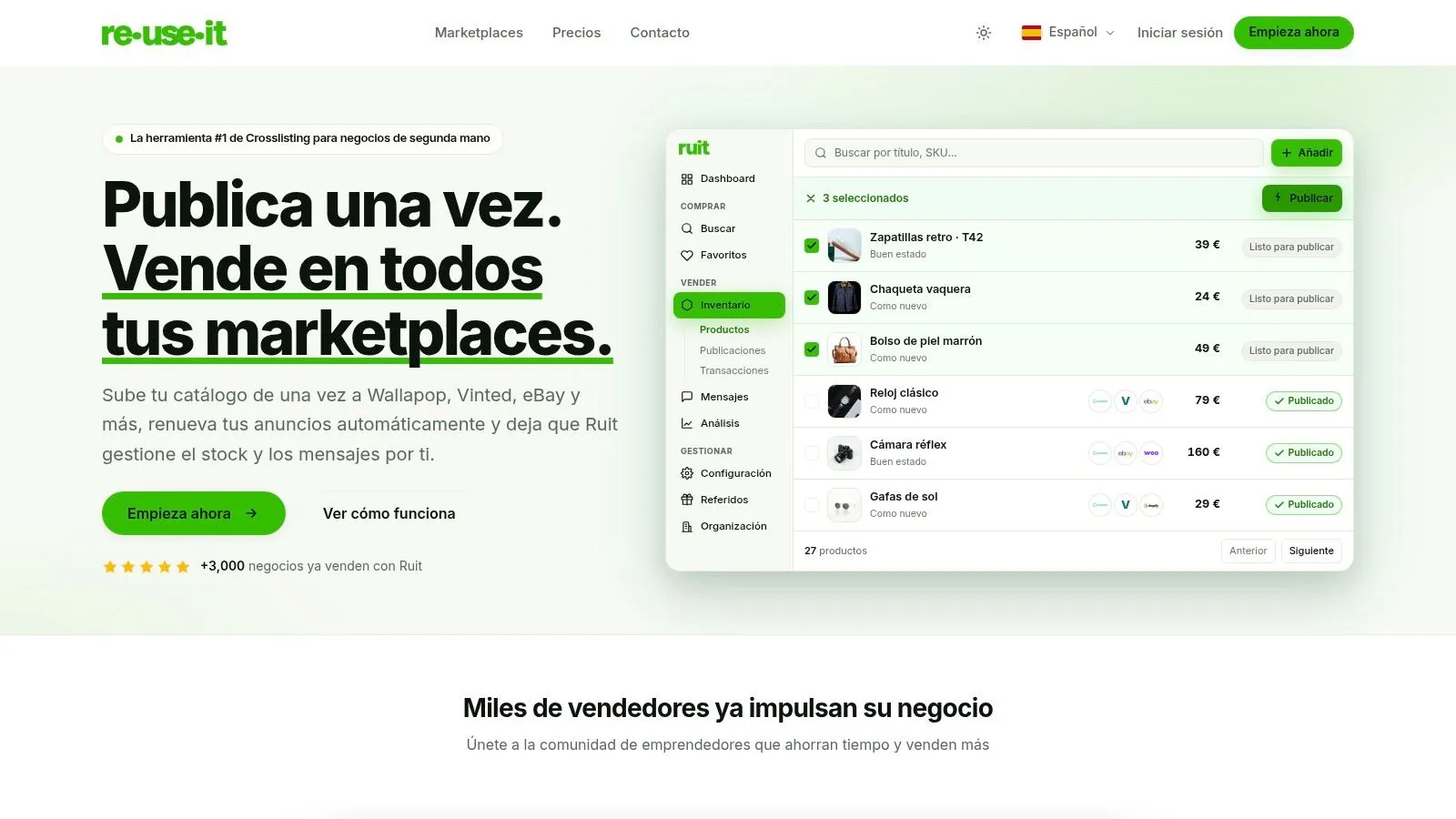This screenshot has height=819, width=1456.
Task: Click Vinted icon in Gafas de sol row
Action: (x=1126, y=505)
